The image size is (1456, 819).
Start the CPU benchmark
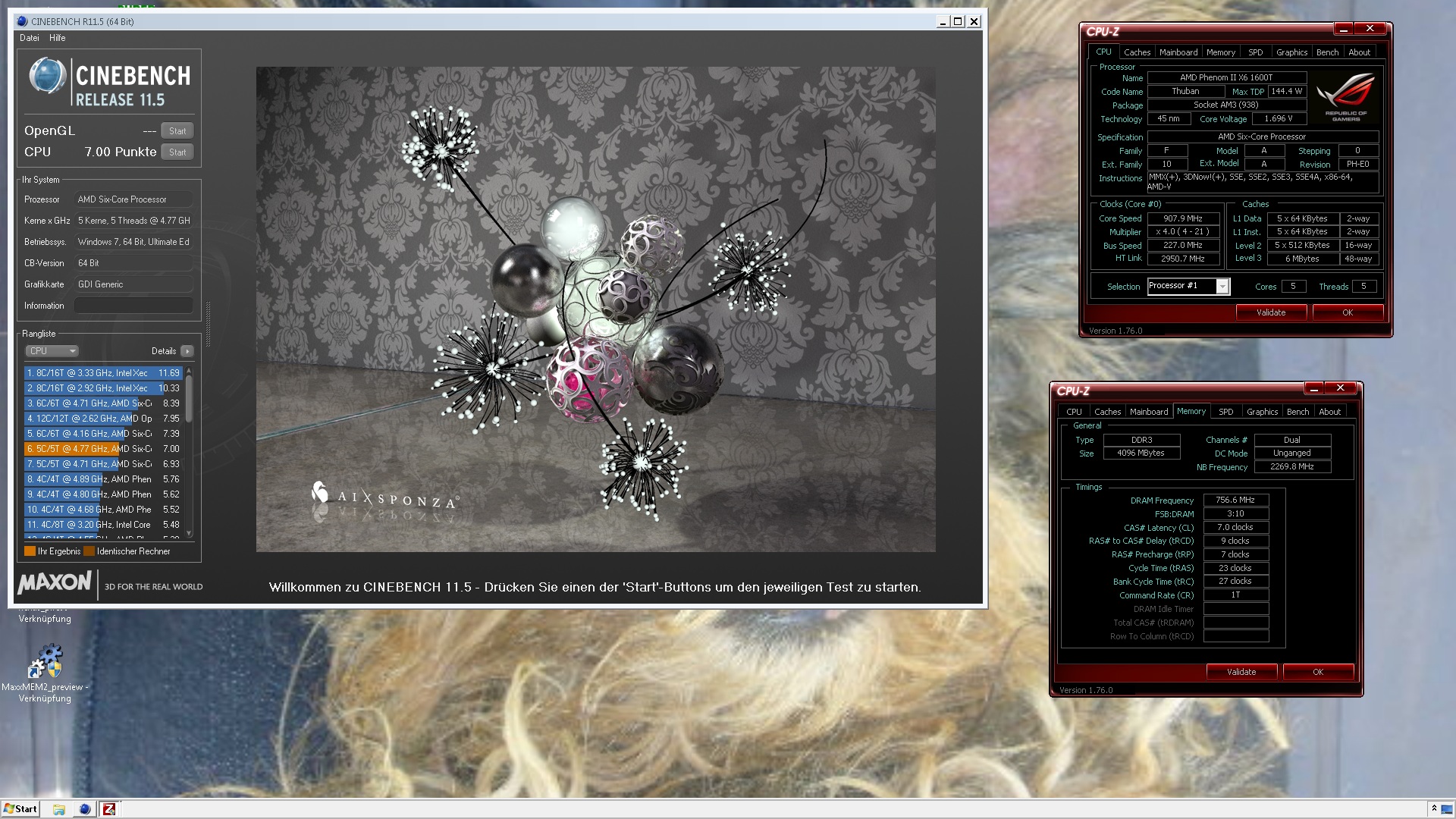click(x=177, y=152)
